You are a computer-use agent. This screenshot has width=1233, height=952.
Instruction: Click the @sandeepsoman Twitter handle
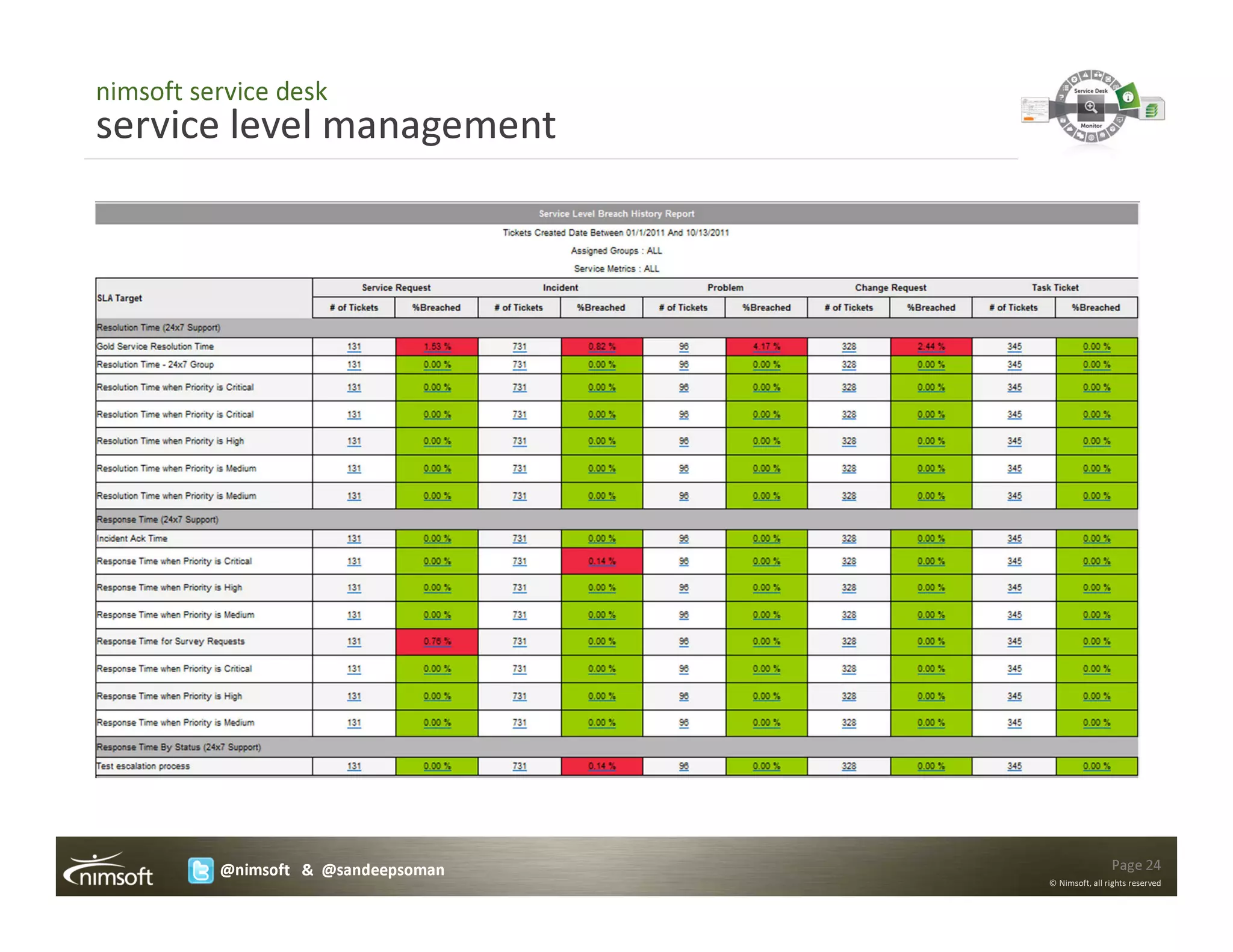383,870
